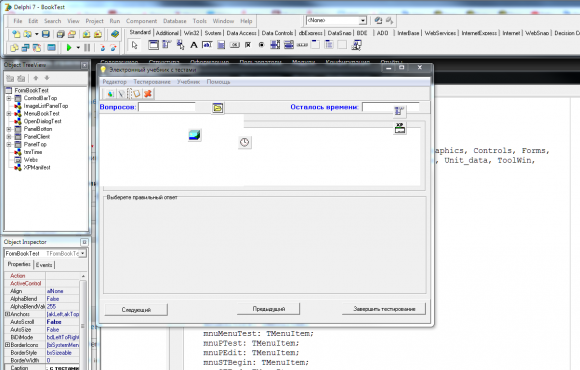Expand the PanelClient node in Object TreeView

tap(9, 137)
